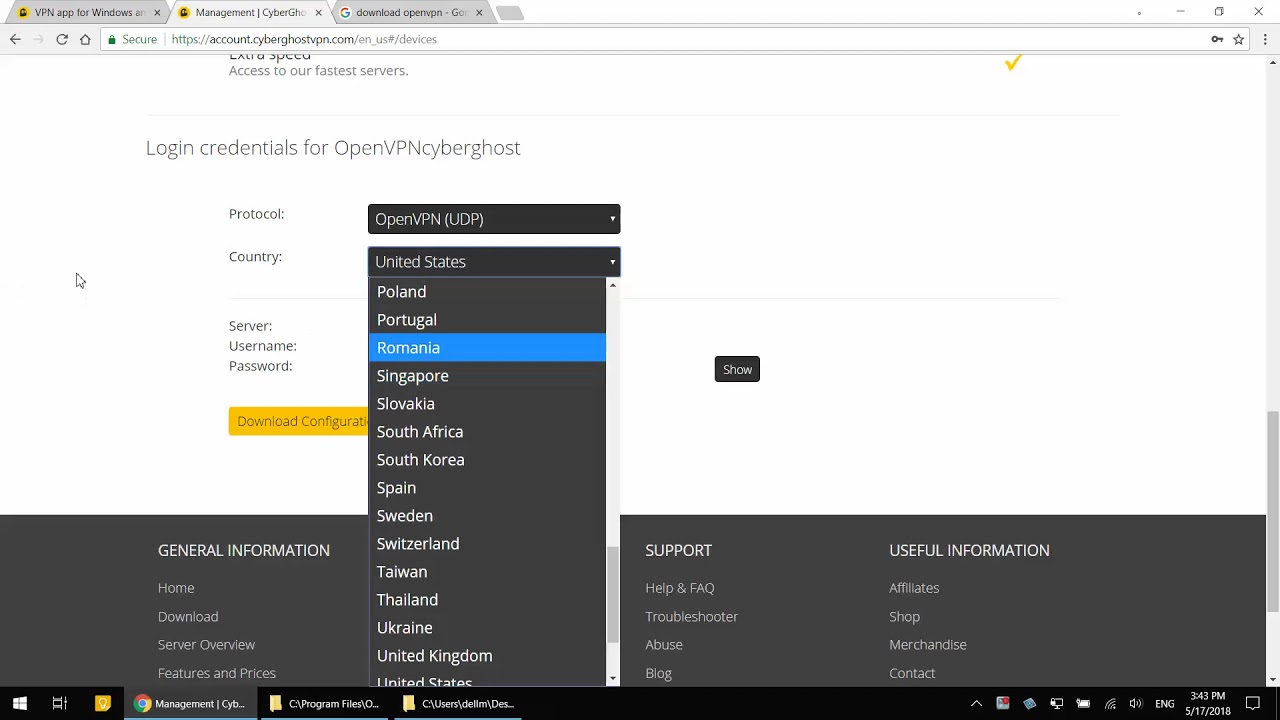
Task: Pick Thailand option
Action: tap(487, 600)
